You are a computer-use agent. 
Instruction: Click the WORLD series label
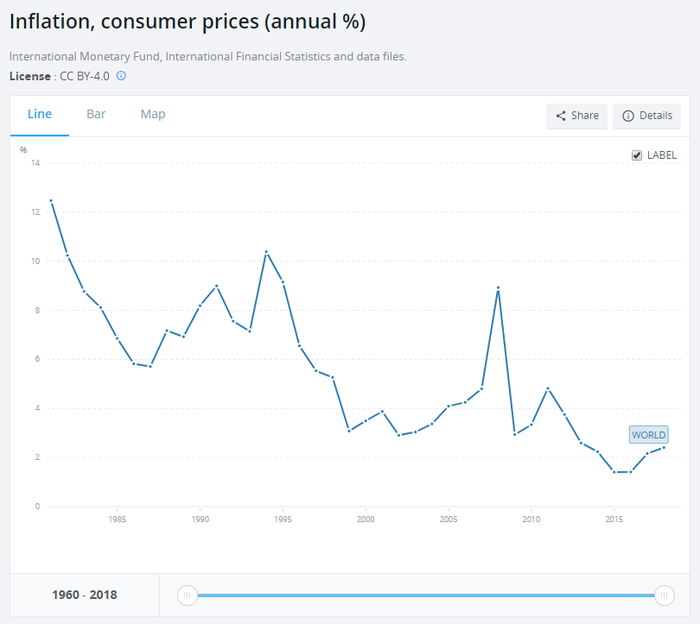tap(648, 435)
